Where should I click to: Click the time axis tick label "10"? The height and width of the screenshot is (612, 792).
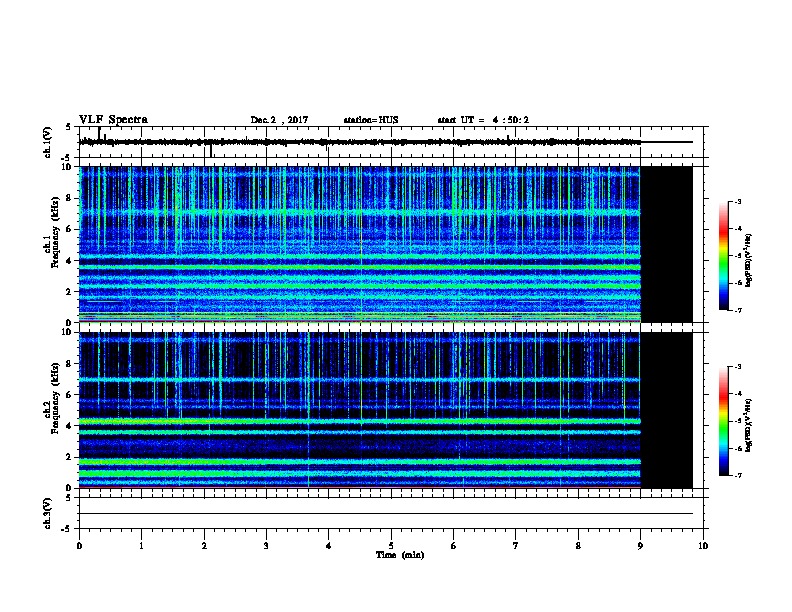[x=703, y=546]
